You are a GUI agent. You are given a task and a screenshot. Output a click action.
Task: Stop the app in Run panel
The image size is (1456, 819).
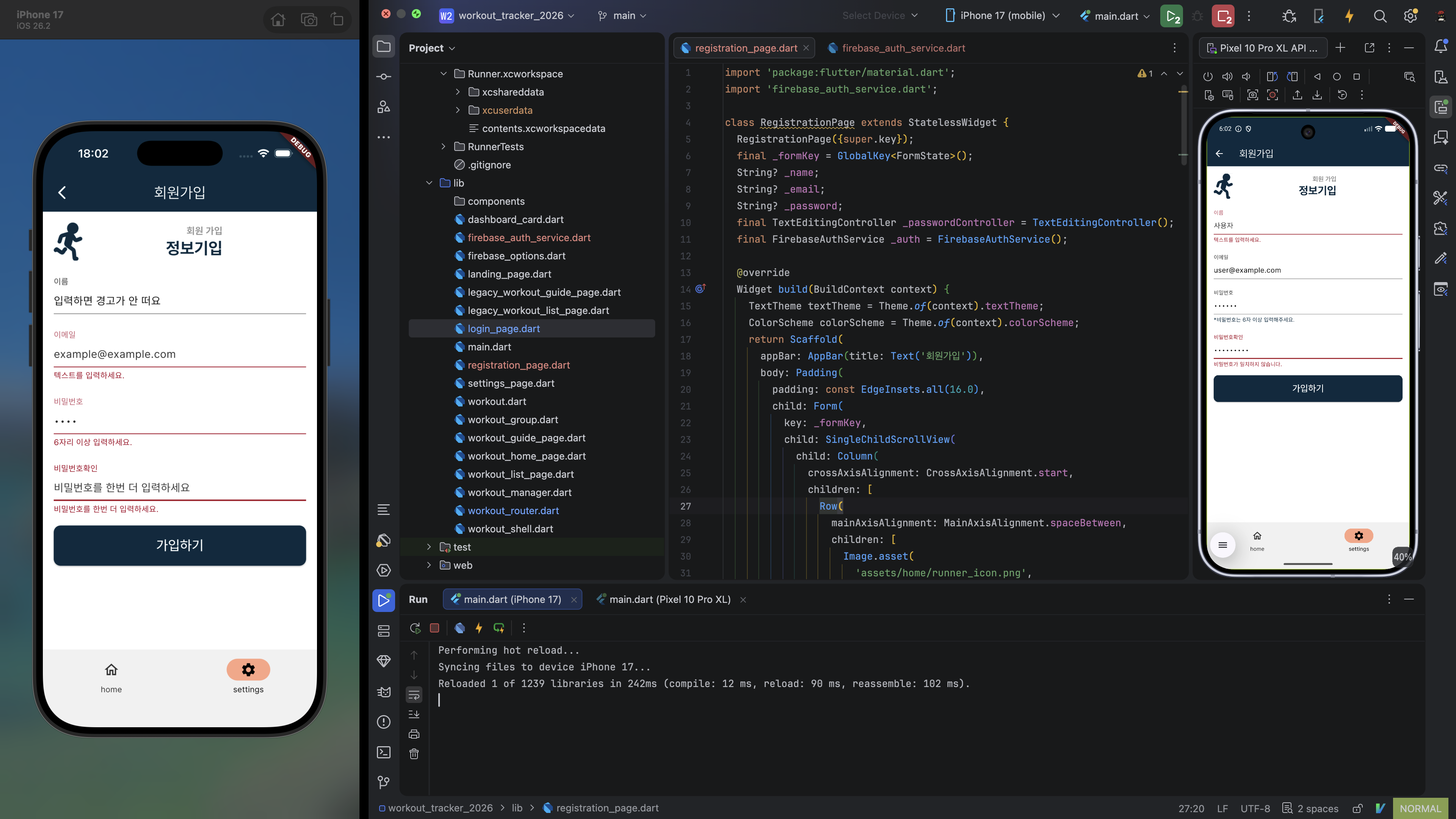coord(434,628)
